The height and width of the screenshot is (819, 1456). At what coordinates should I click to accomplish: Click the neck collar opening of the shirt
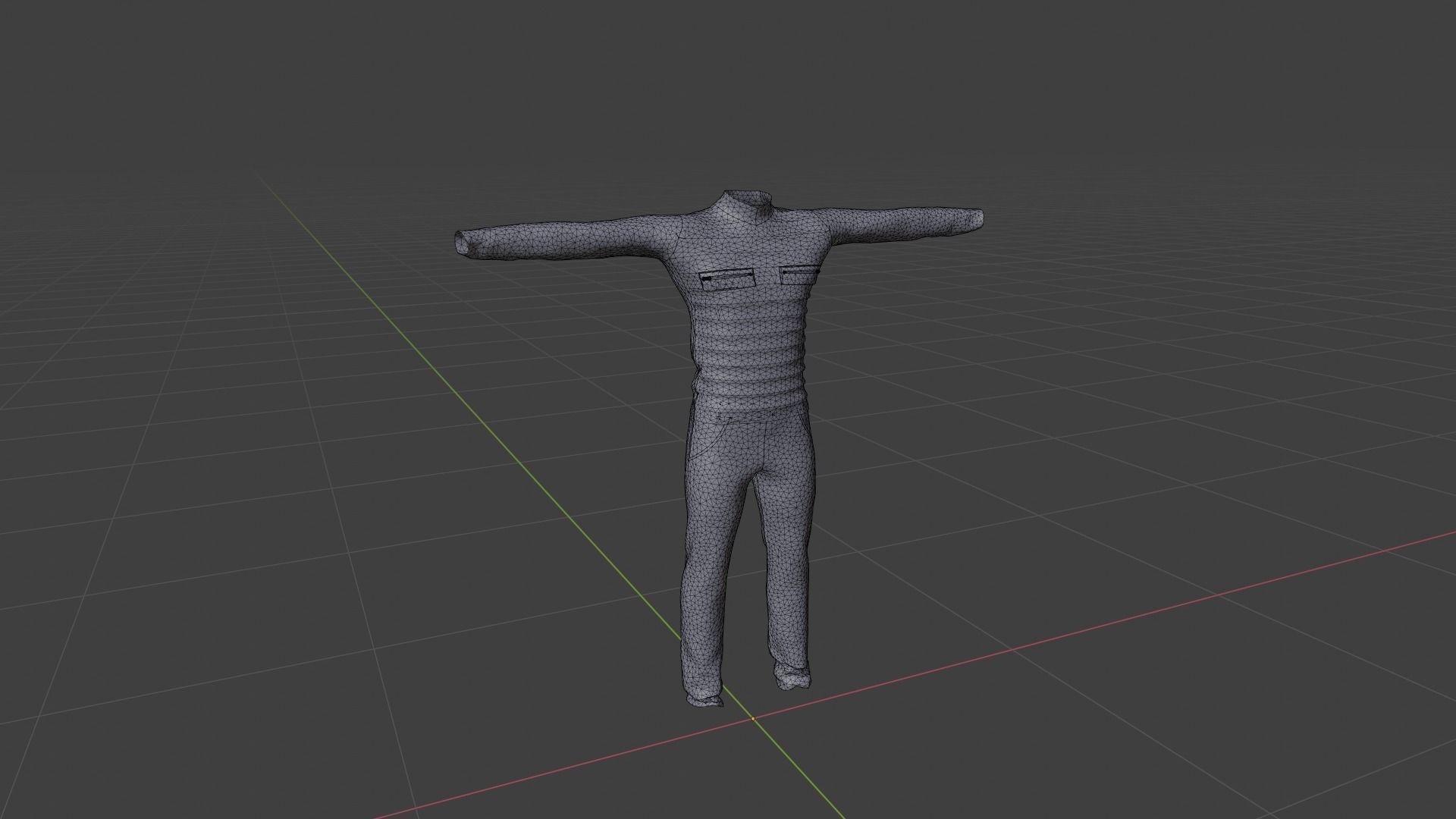[747, 196]
